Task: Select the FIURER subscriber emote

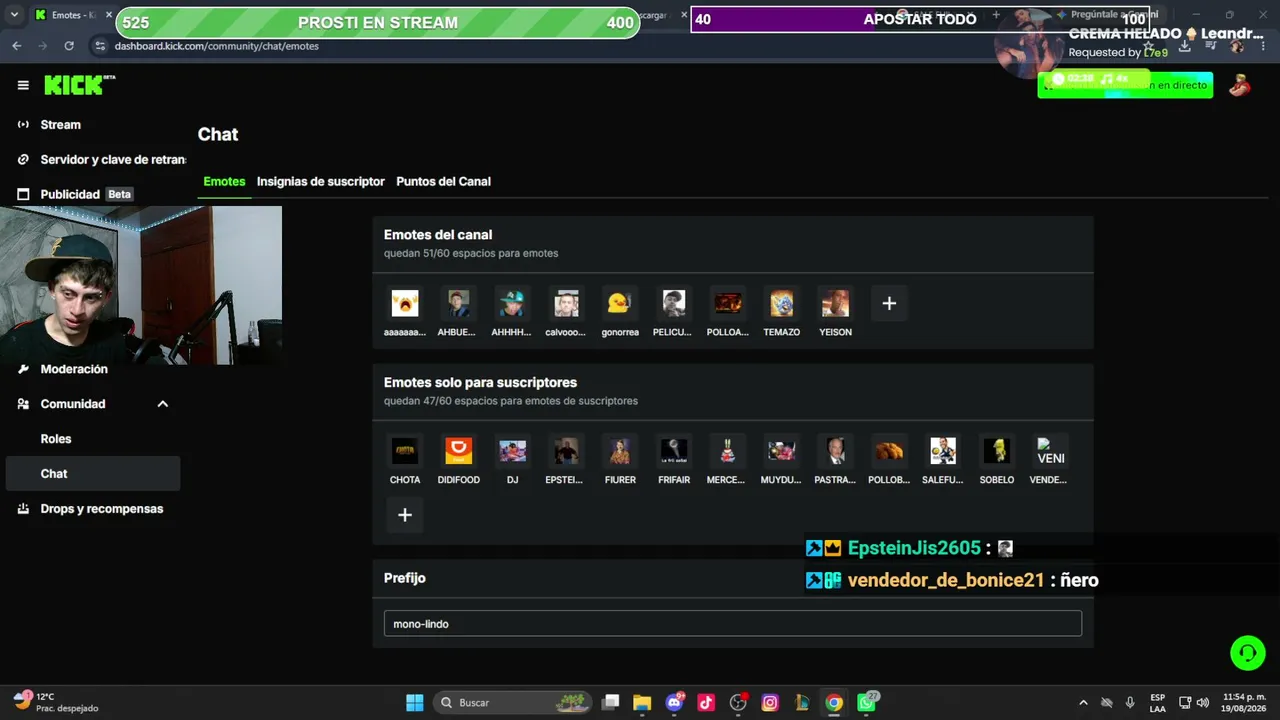Action: click(620, 451)
